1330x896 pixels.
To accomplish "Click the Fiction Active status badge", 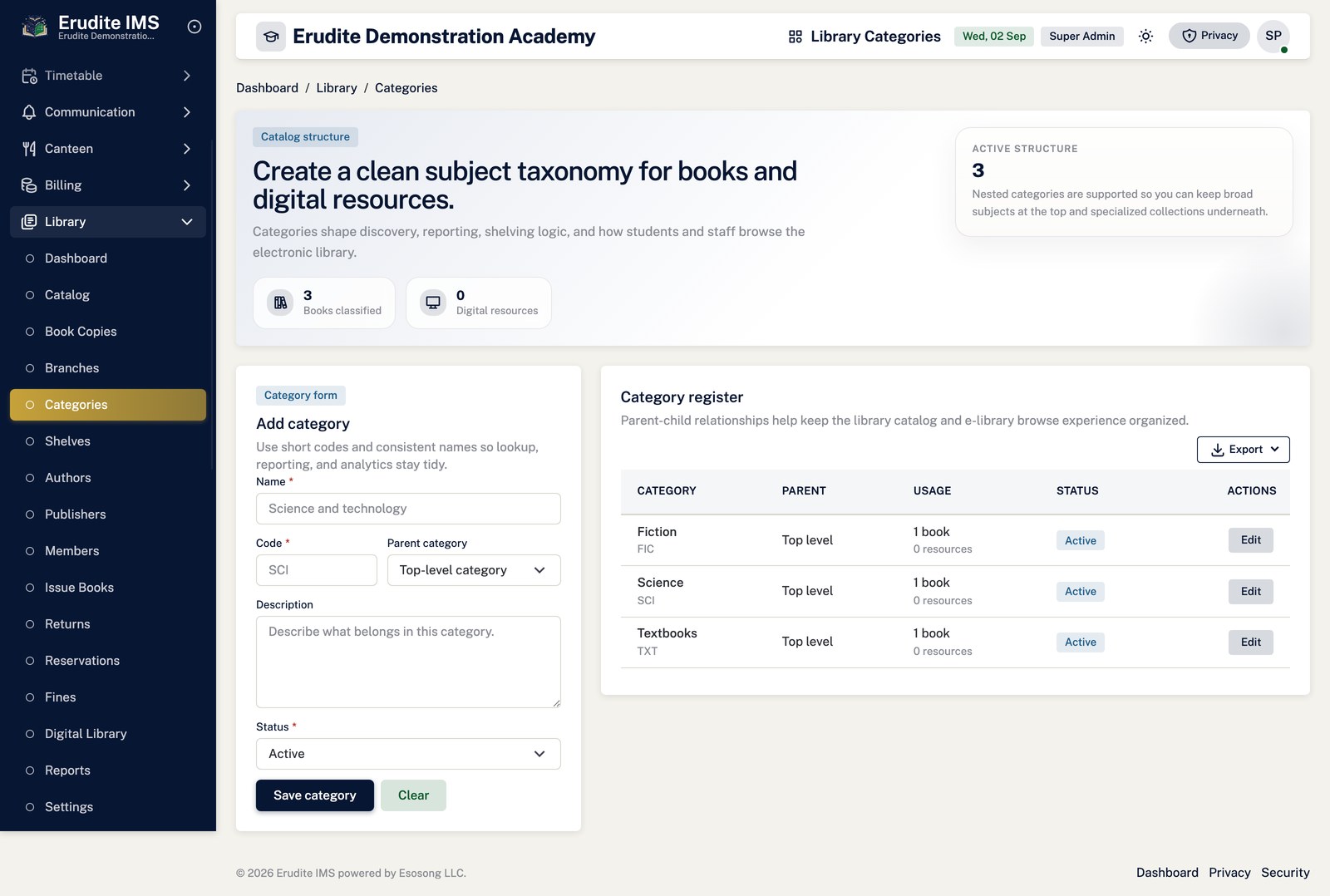I will coord(1081,540).
